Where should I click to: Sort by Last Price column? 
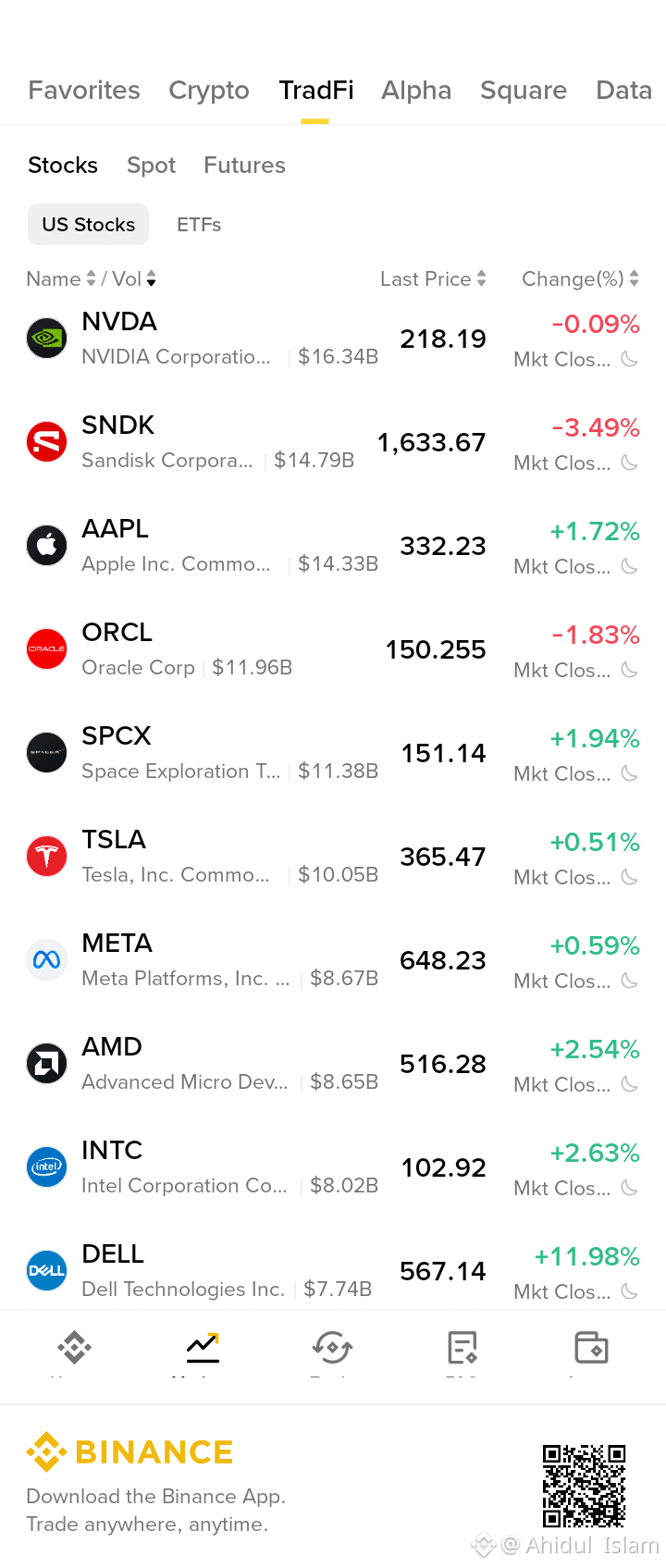(x=433, y=278)
